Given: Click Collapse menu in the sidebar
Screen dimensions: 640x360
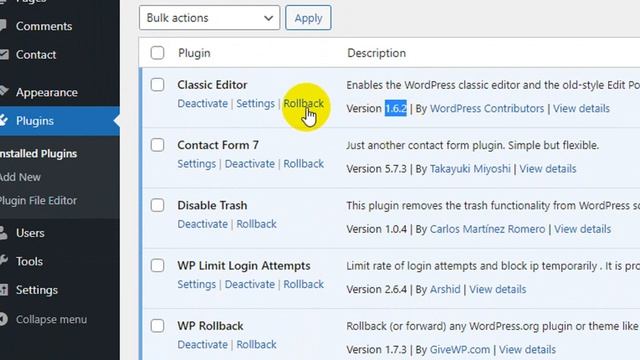Looking at the screenshot, I should [51, 319].
